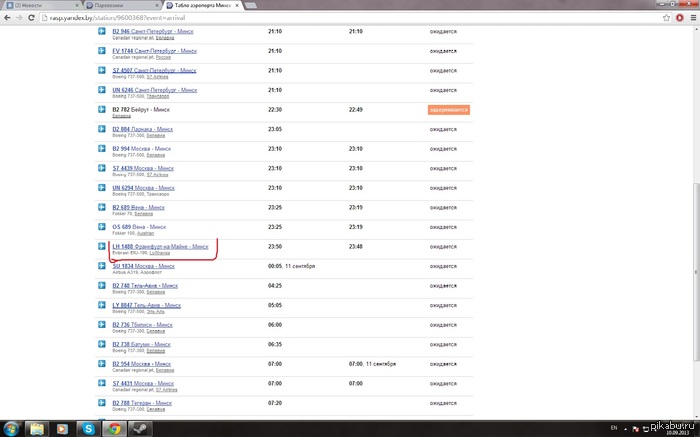This screenshot has height=437, width=700.
Task: Open the FV 1744 Санкт-Петербург - Минск link
Action: (154, 51)
